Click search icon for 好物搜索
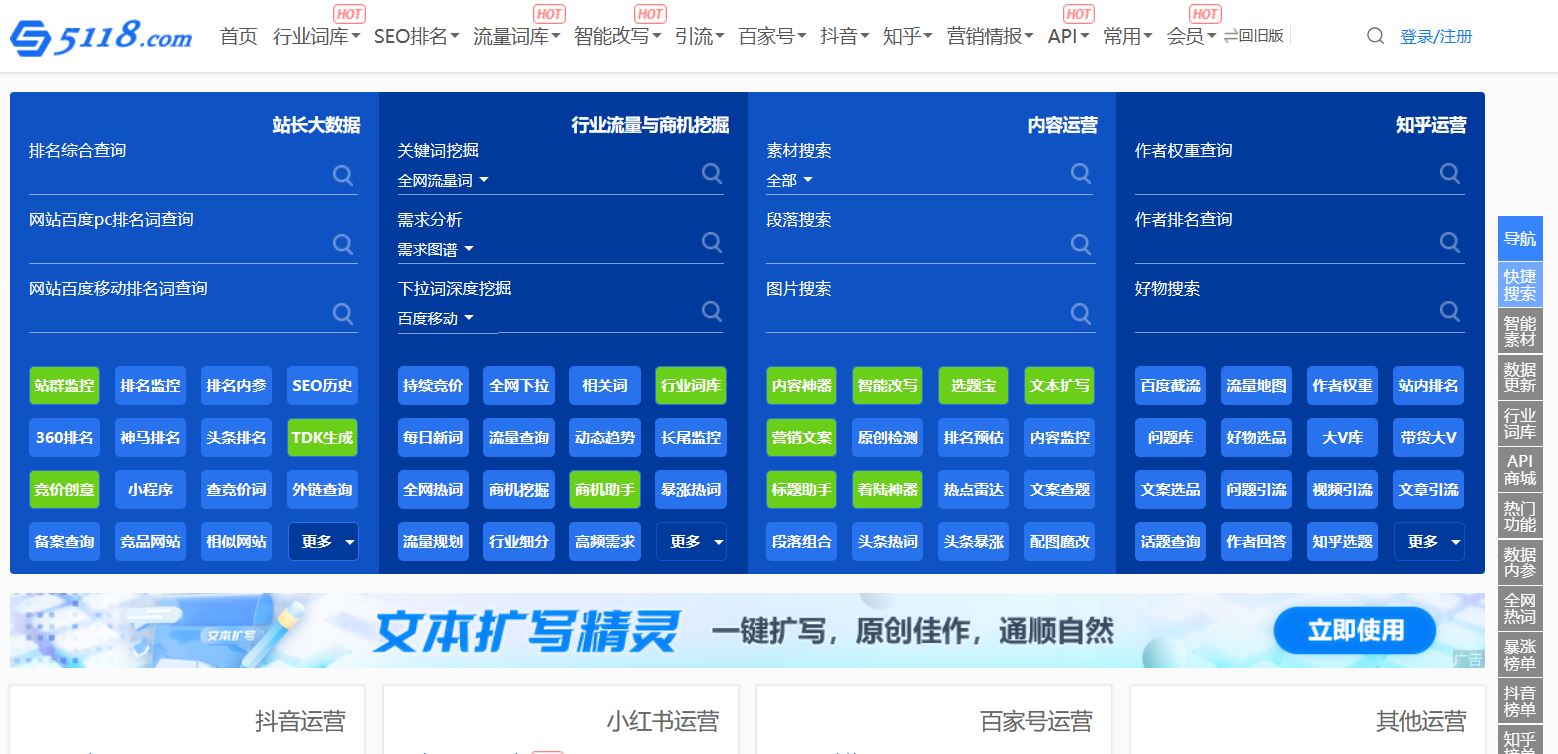Image resolution: width=1558 pixels, height=754 pixels. pos(1450,311)
